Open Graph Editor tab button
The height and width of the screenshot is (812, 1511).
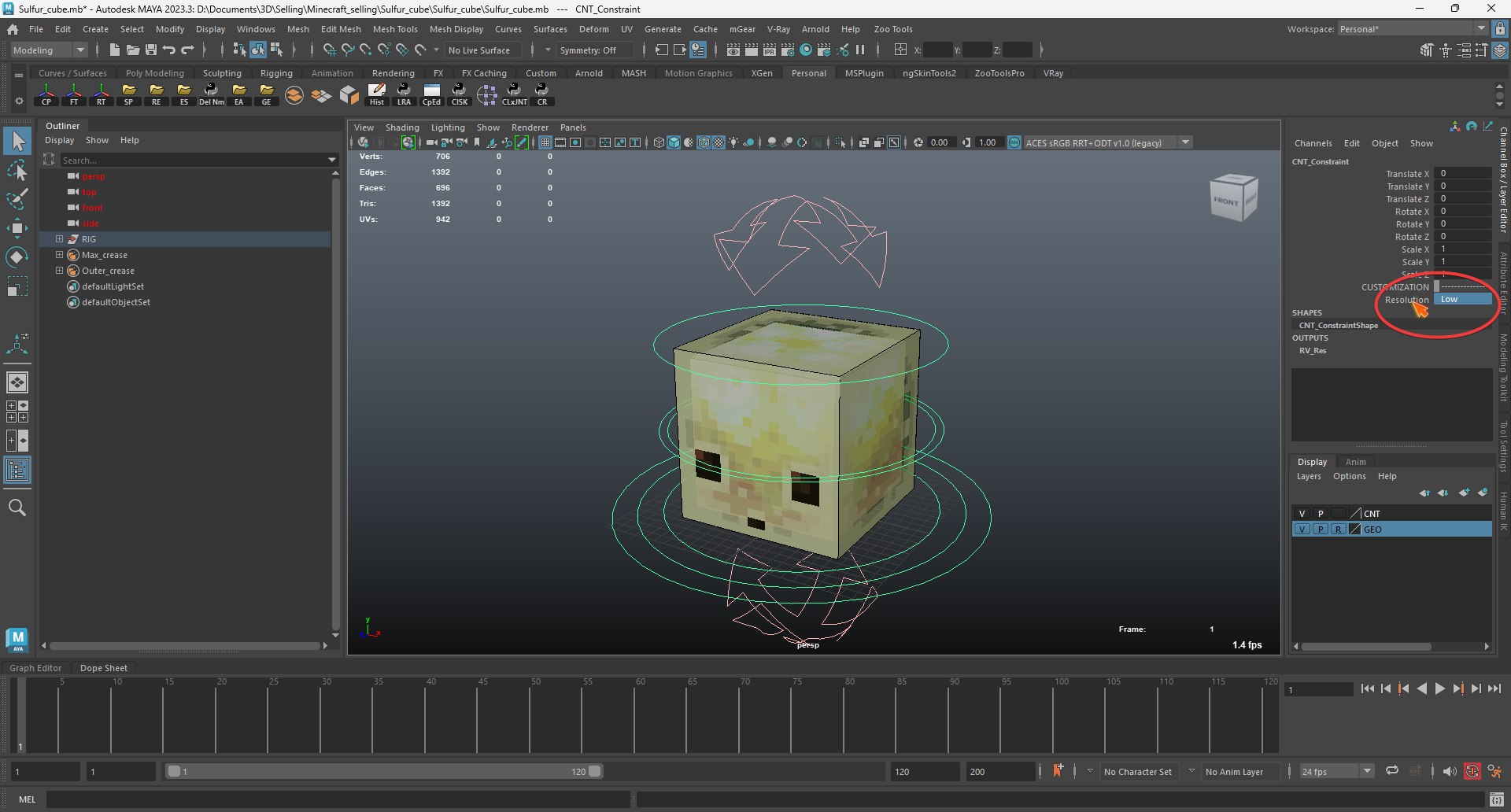pyautogui.click(x=35, y=667)
